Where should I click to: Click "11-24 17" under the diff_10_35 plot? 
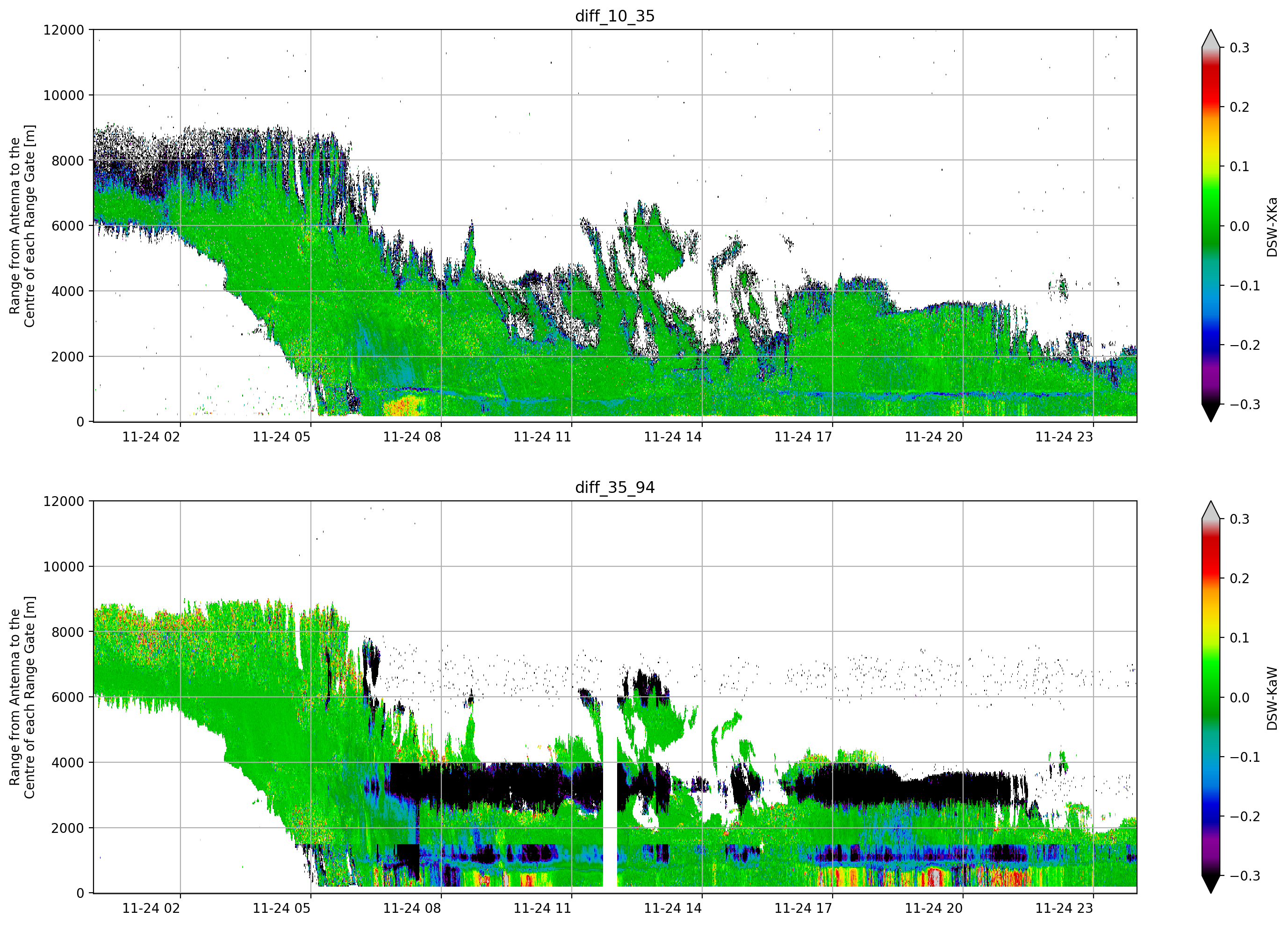803,437
